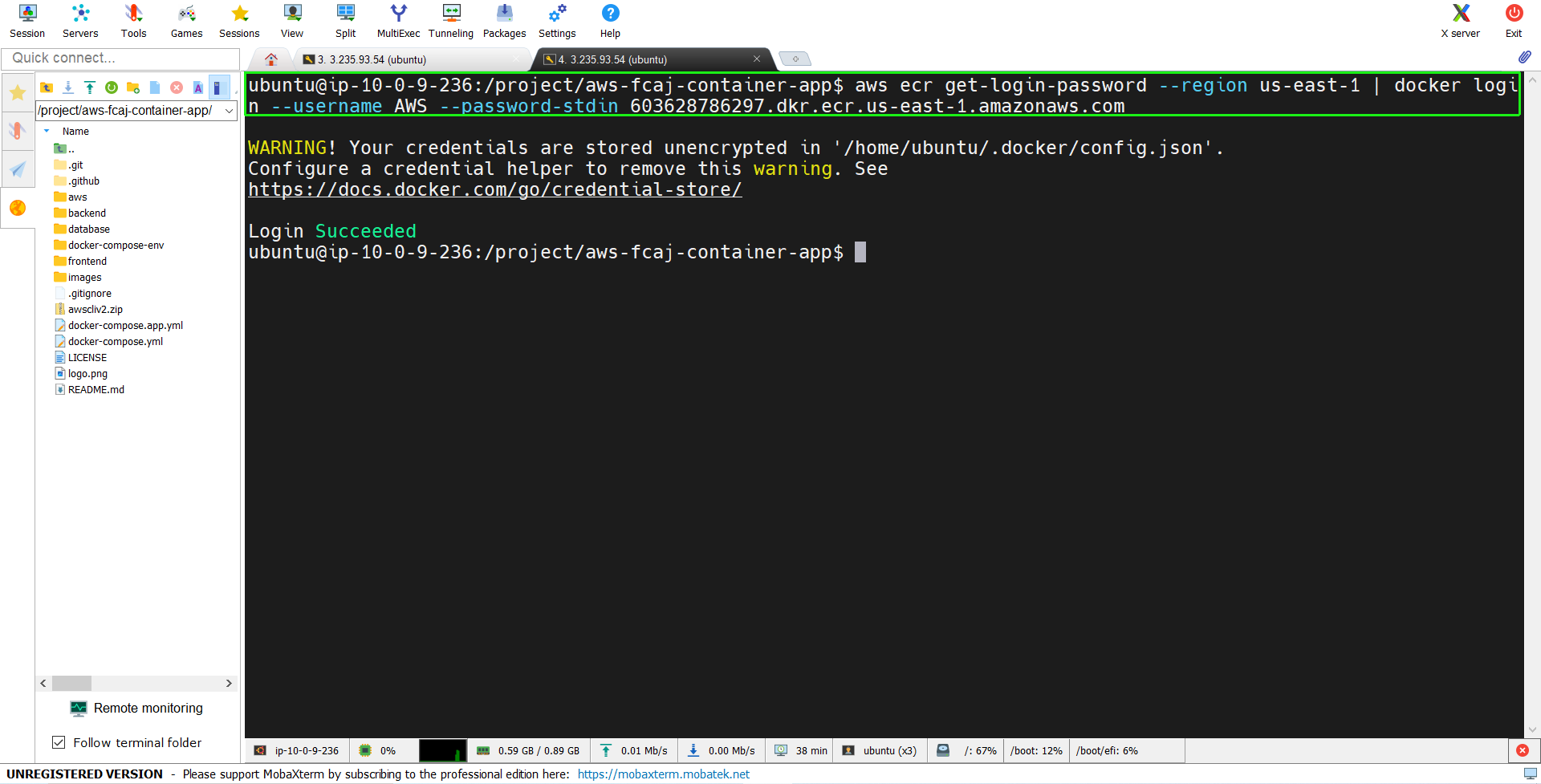The height and width of the screenshot is (784, 1541).
Task: Click the red close icon on status bar
Action: pos(1523,750)
